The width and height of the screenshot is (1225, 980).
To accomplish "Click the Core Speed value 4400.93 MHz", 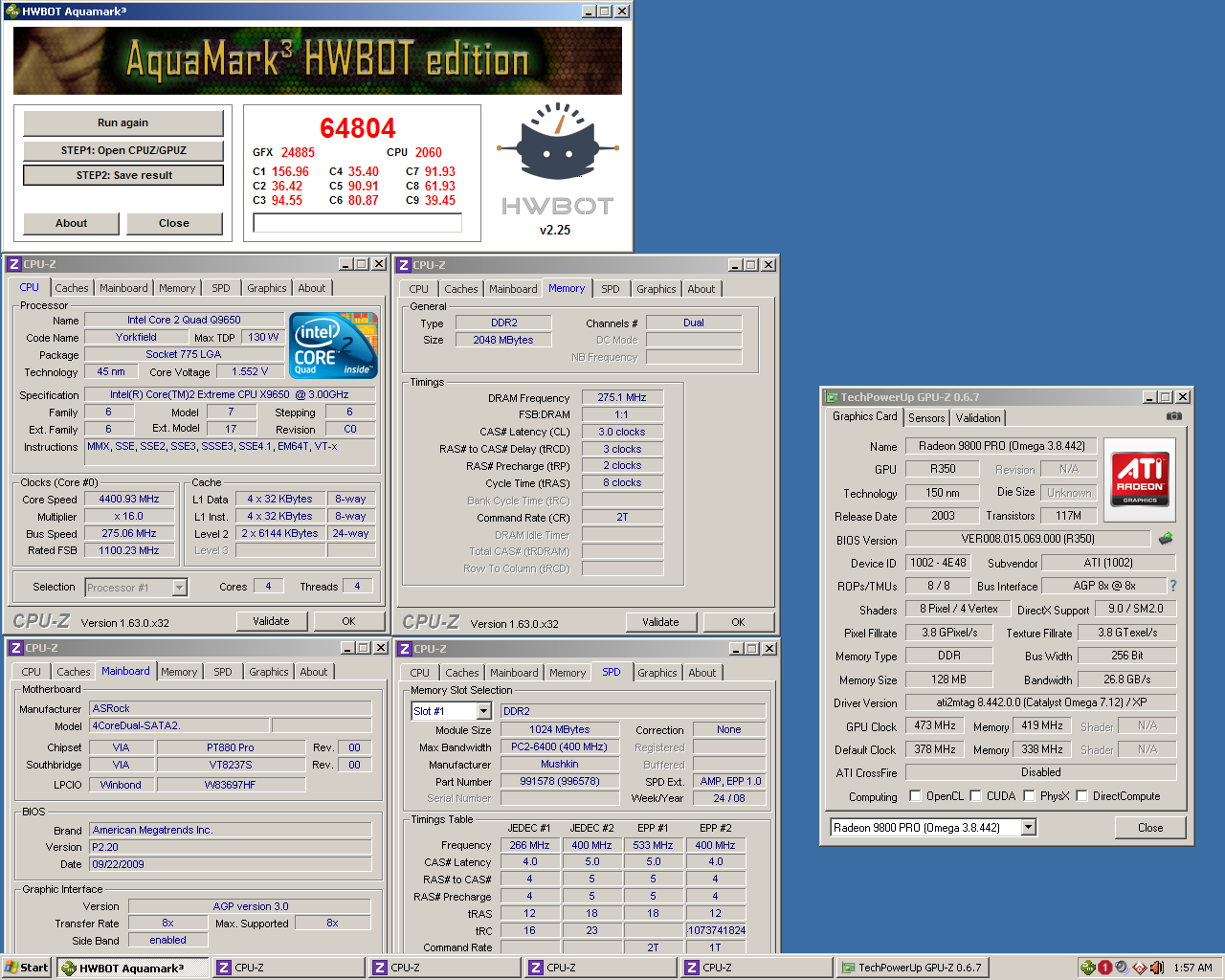I will (129, 499).
